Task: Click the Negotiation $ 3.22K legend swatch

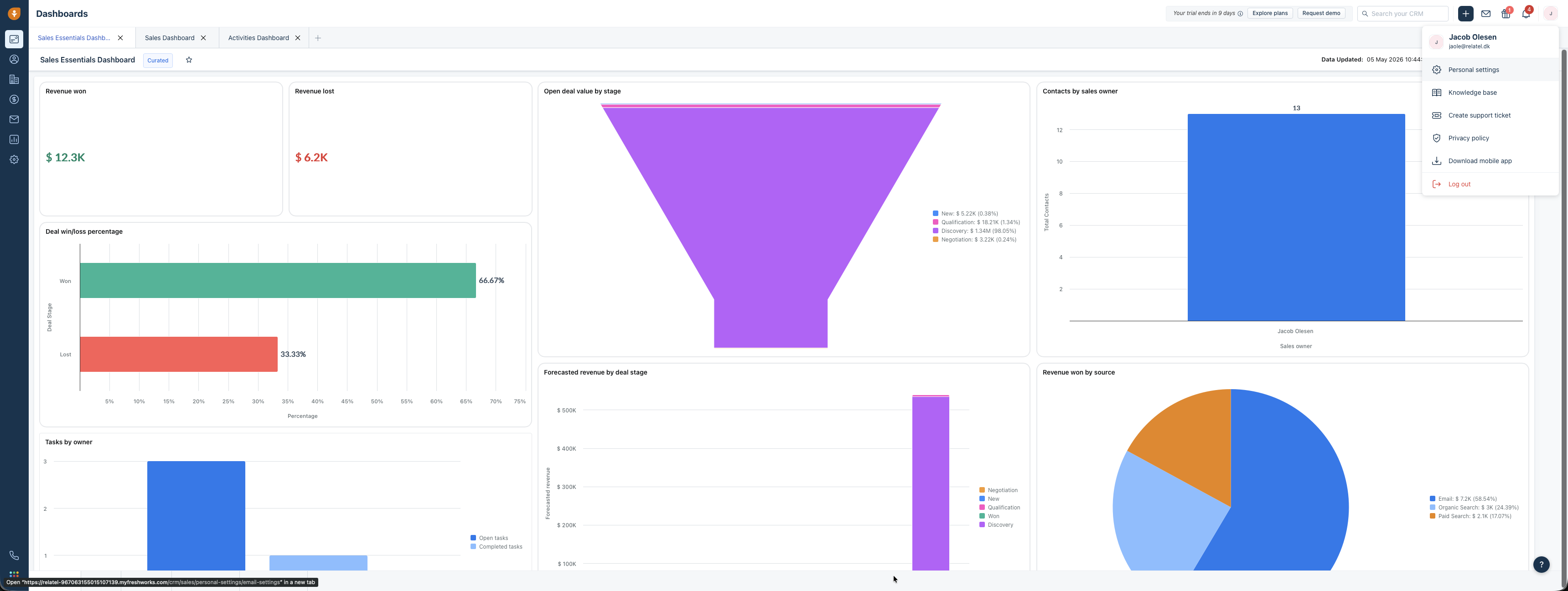Action: point(936,240)
